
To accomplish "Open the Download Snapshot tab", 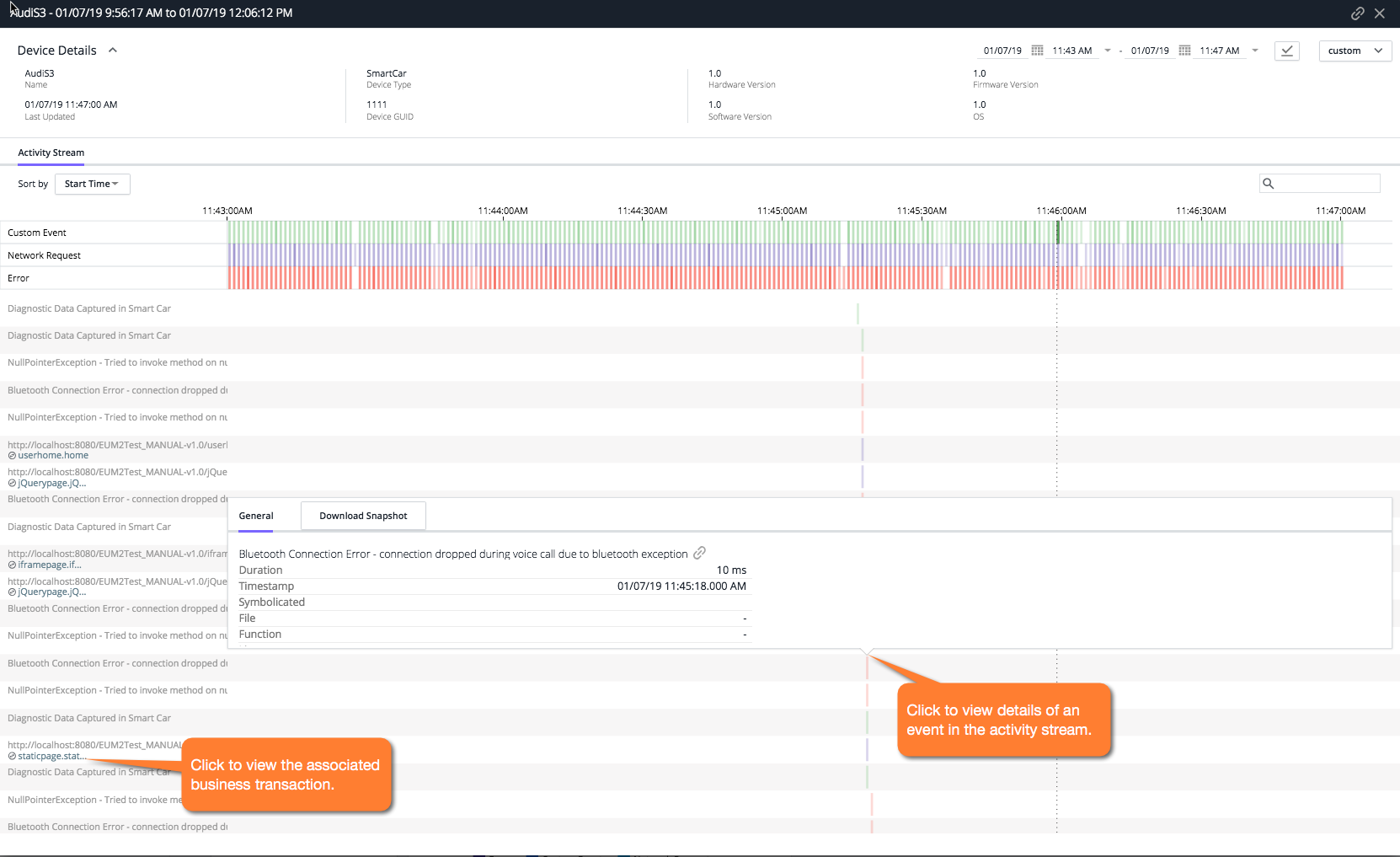I will pos(363,516).
